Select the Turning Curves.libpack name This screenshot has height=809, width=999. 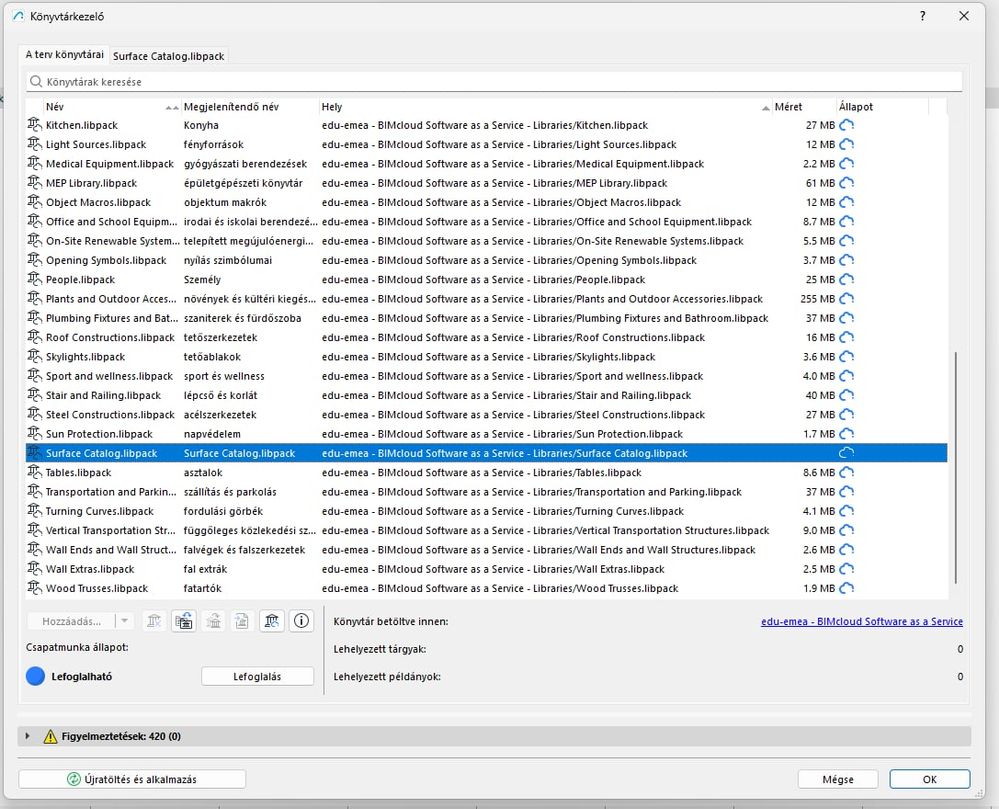[x=99, y=512]
